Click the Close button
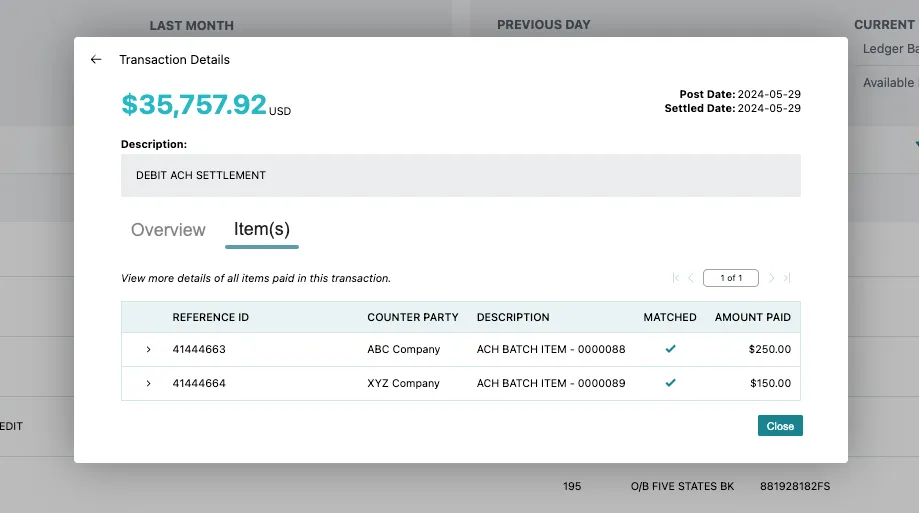 (x=780, y=426)
